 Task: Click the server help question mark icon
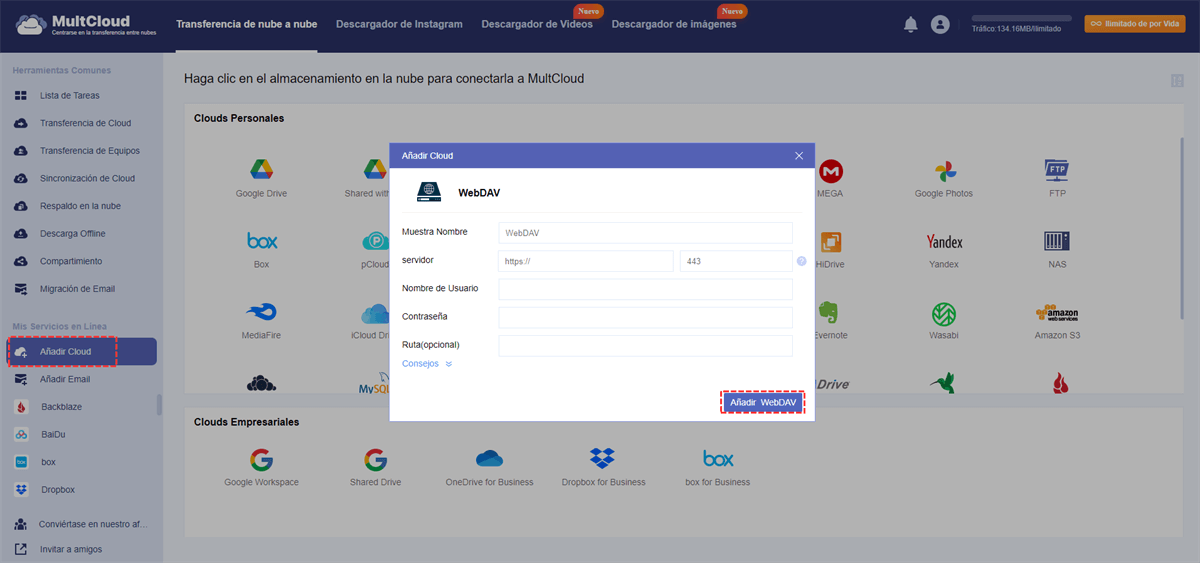[802, 261]
